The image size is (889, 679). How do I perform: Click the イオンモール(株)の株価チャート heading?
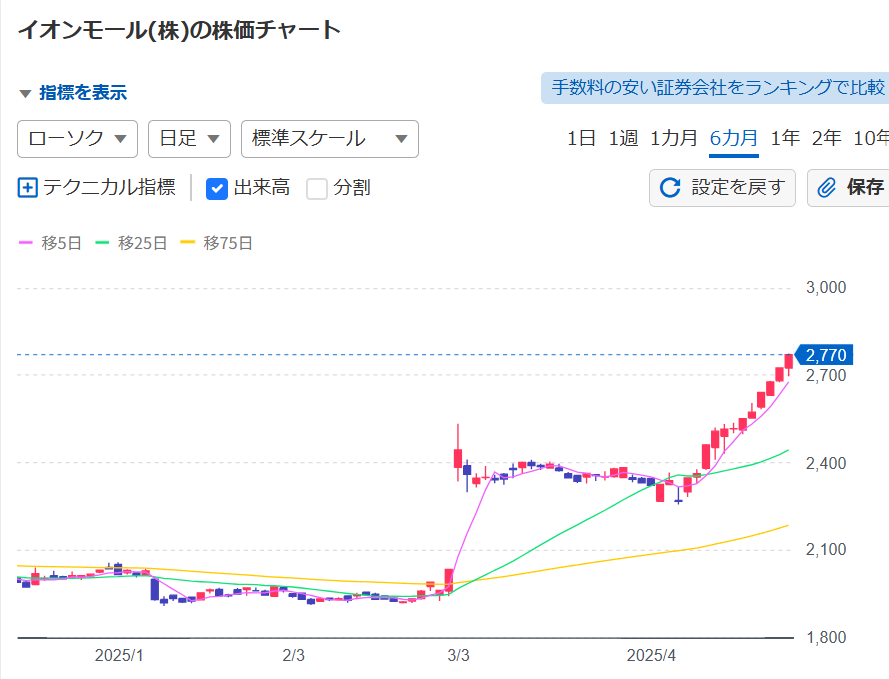coord(179,31)
